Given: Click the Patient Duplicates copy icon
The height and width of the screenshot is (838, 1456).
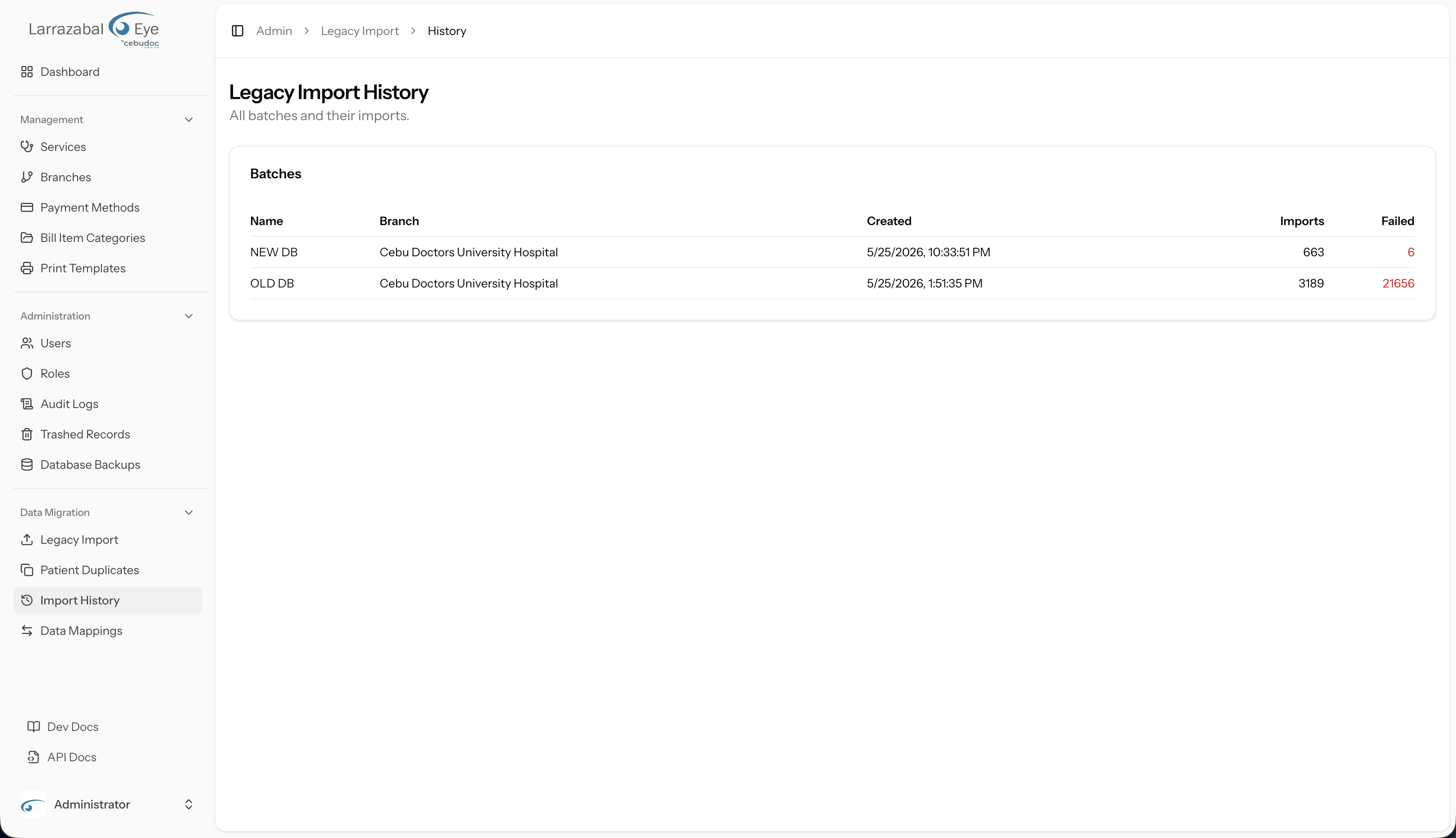Looking at the screenshot, I should 27,570.
